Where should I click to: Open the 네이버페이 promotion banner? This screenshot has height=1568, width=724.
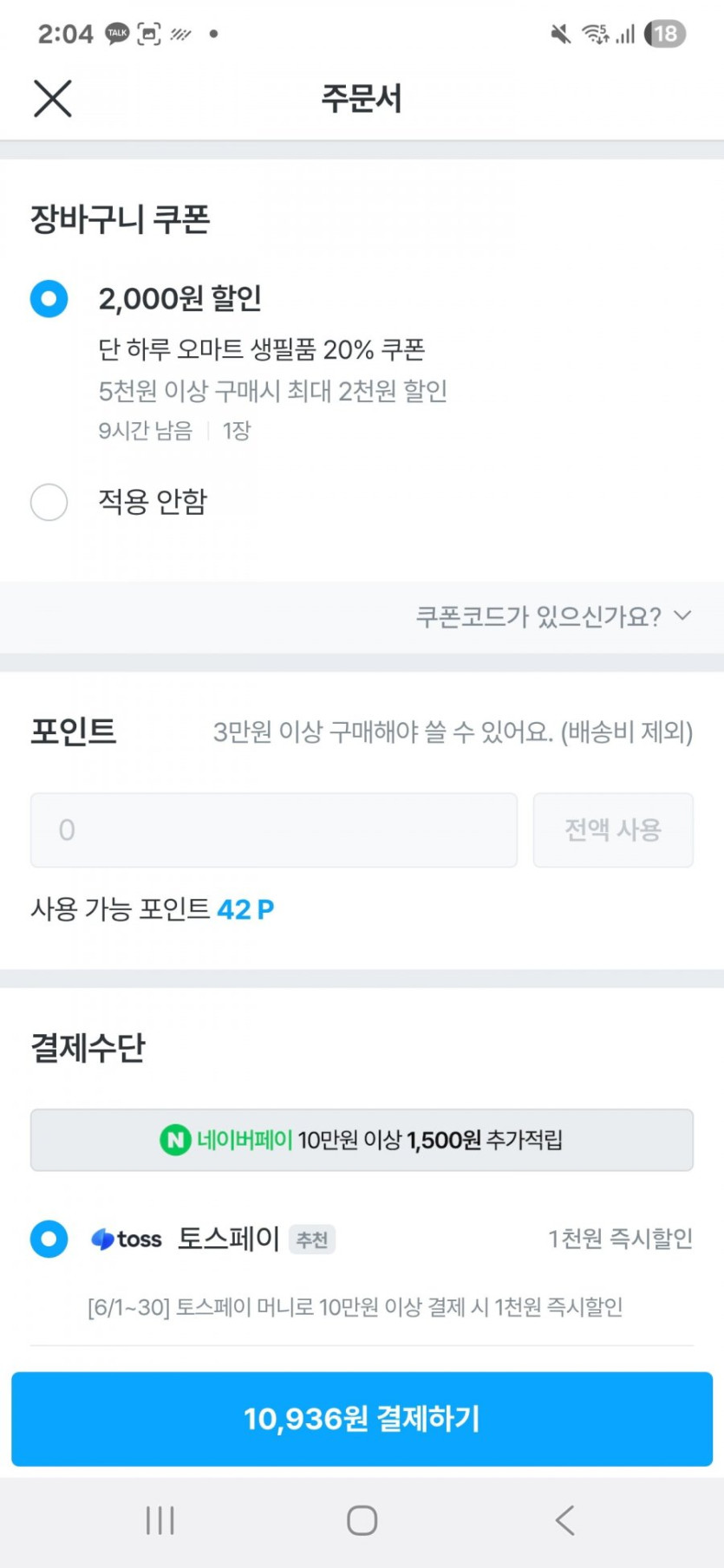362,1140
